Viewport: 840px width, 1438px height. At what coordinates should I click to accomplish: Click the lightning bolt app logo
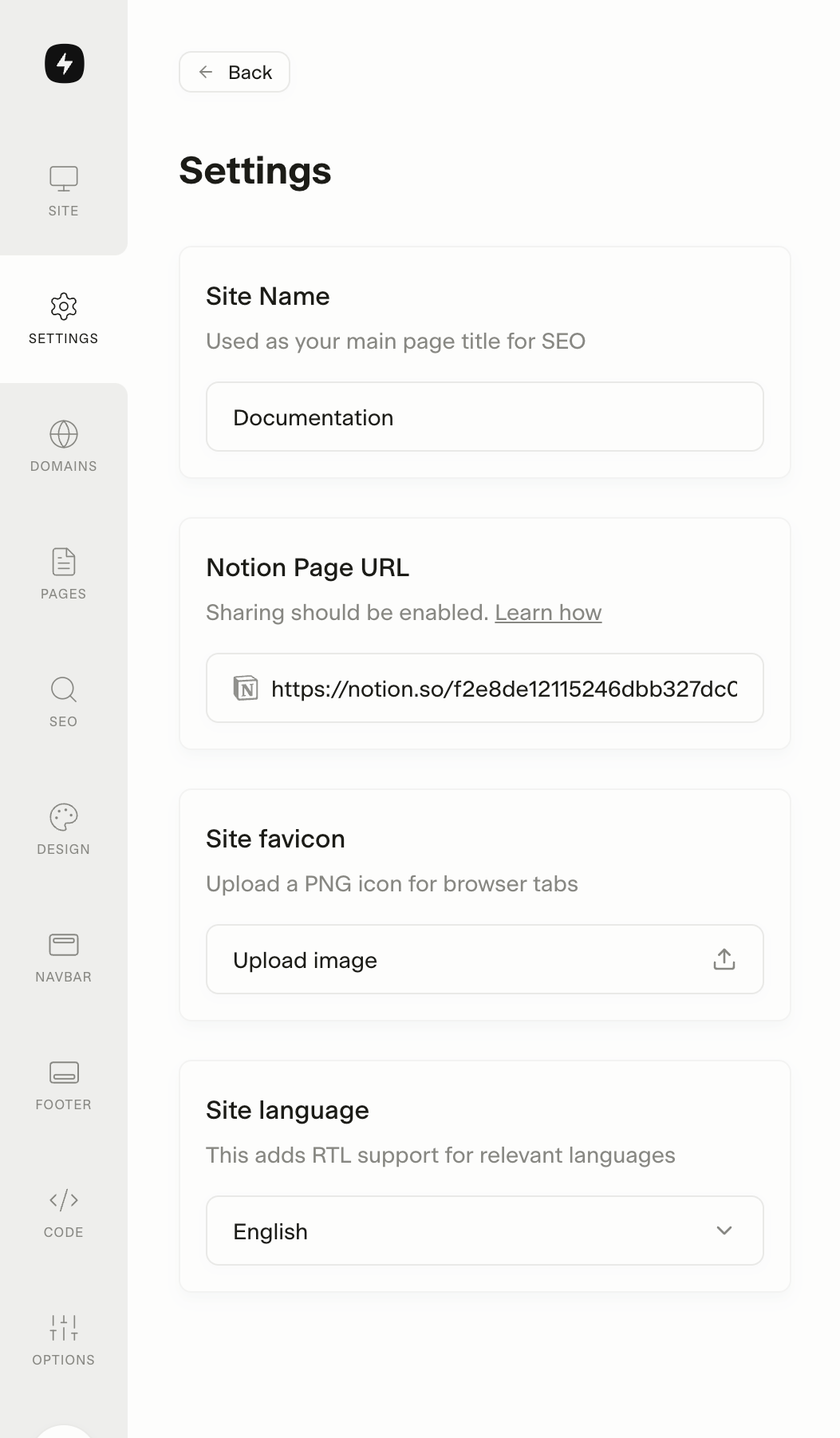point(64,64)
